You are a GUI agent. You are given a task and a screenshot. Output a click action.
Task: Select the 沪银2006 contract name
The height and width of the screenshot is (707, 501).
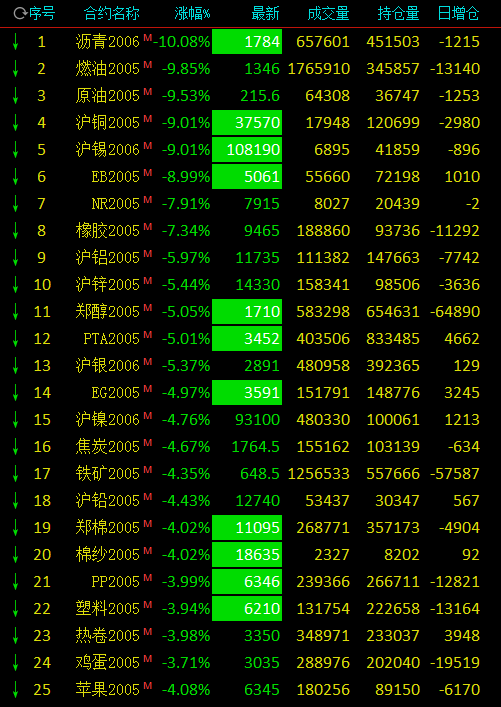(x=108, y=366)
